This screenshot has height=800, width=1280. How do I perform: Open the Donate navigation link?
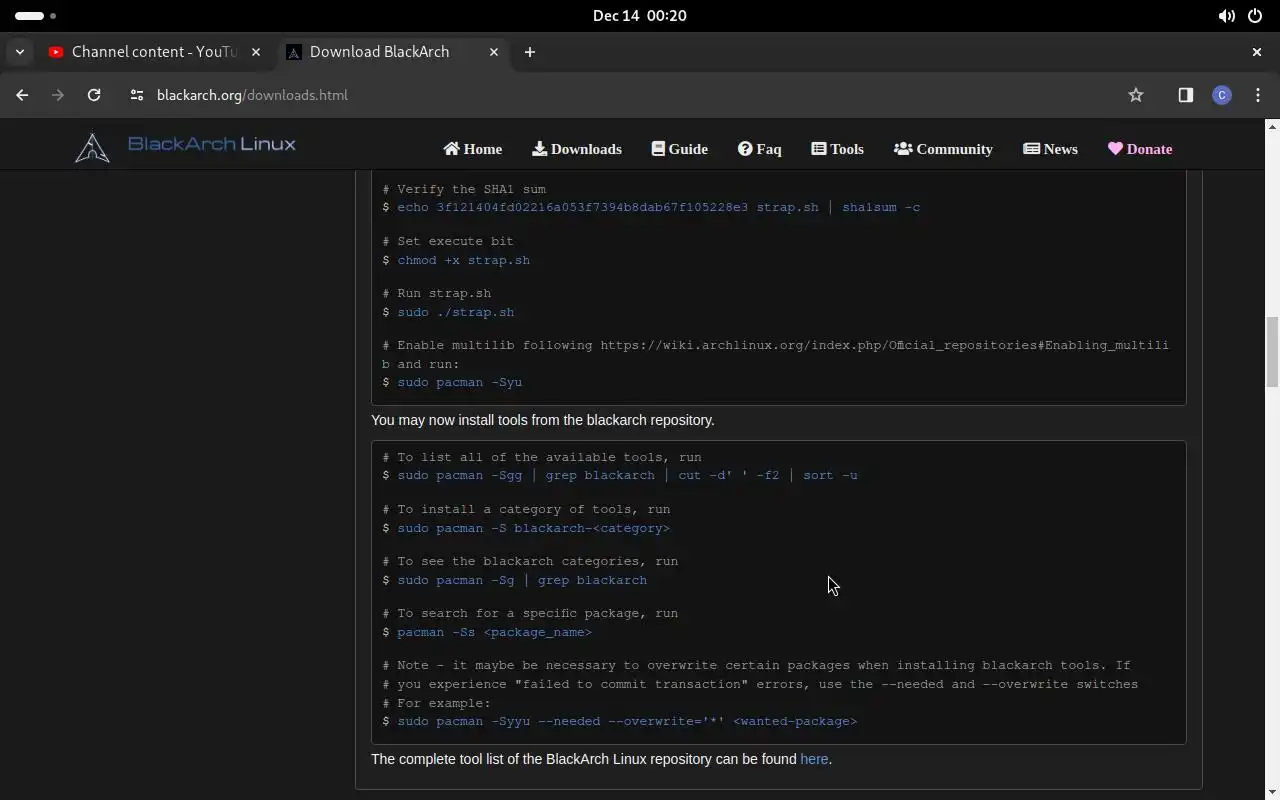(x=1140, y=149)
